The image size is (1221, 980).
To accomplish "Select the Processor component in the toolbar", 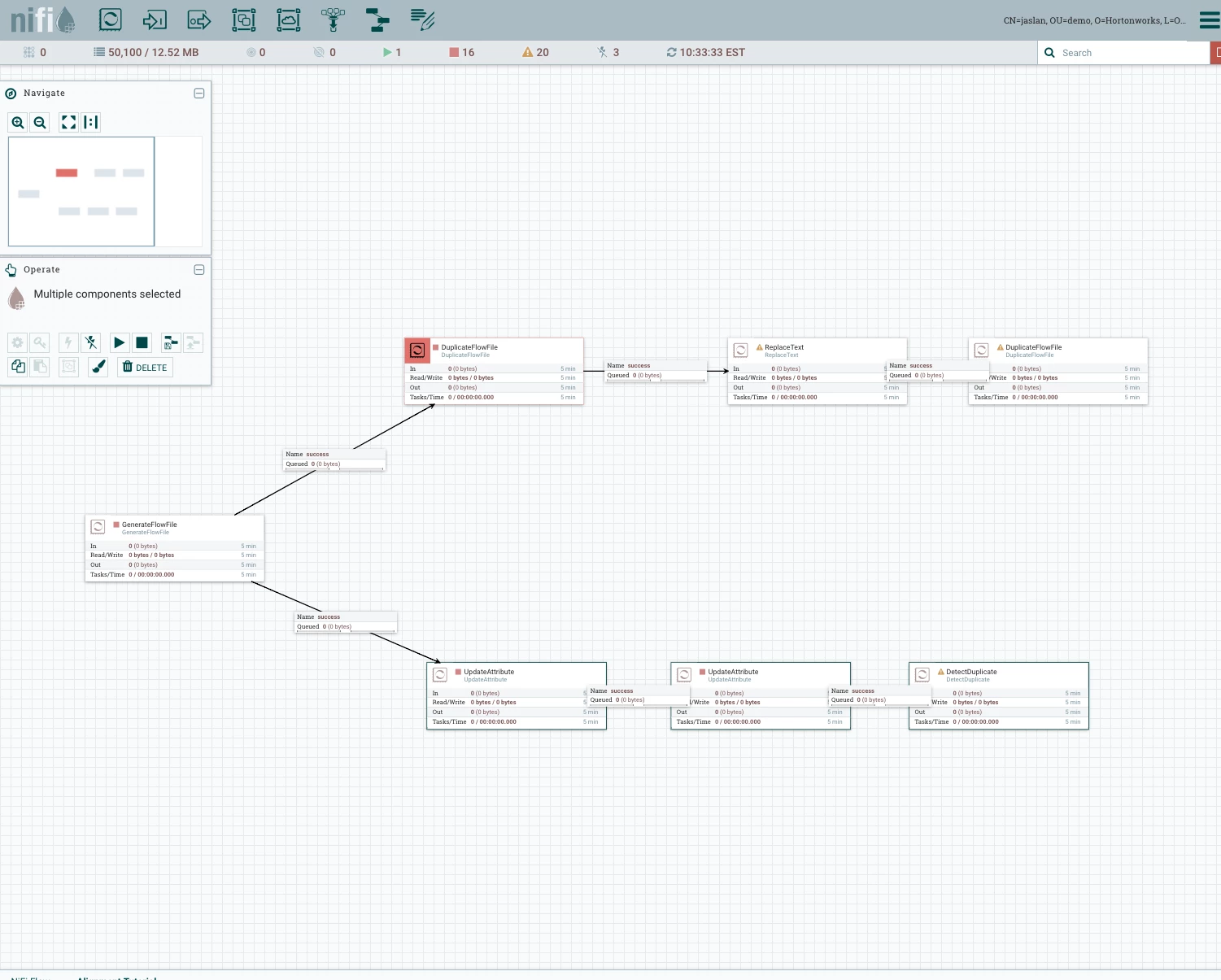I will (111, 20).
